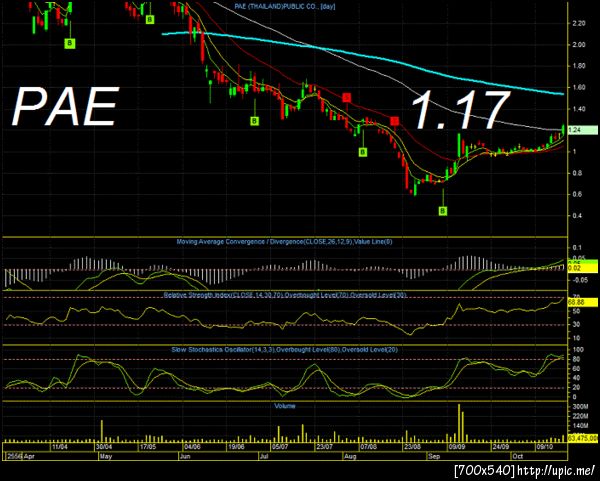Click the 2.20 price axis value
This screenshot has height=481, width=600.
click(x=579, y=23)
